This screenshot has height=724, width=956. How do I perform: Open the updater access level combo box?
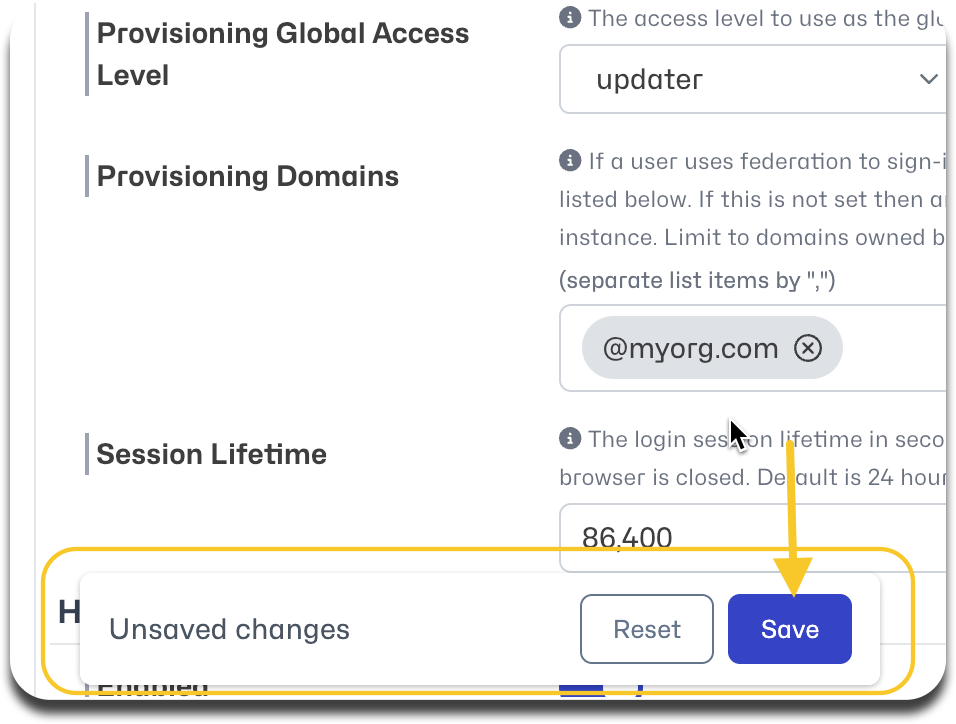pyautogui.click(x=752, y=79)
